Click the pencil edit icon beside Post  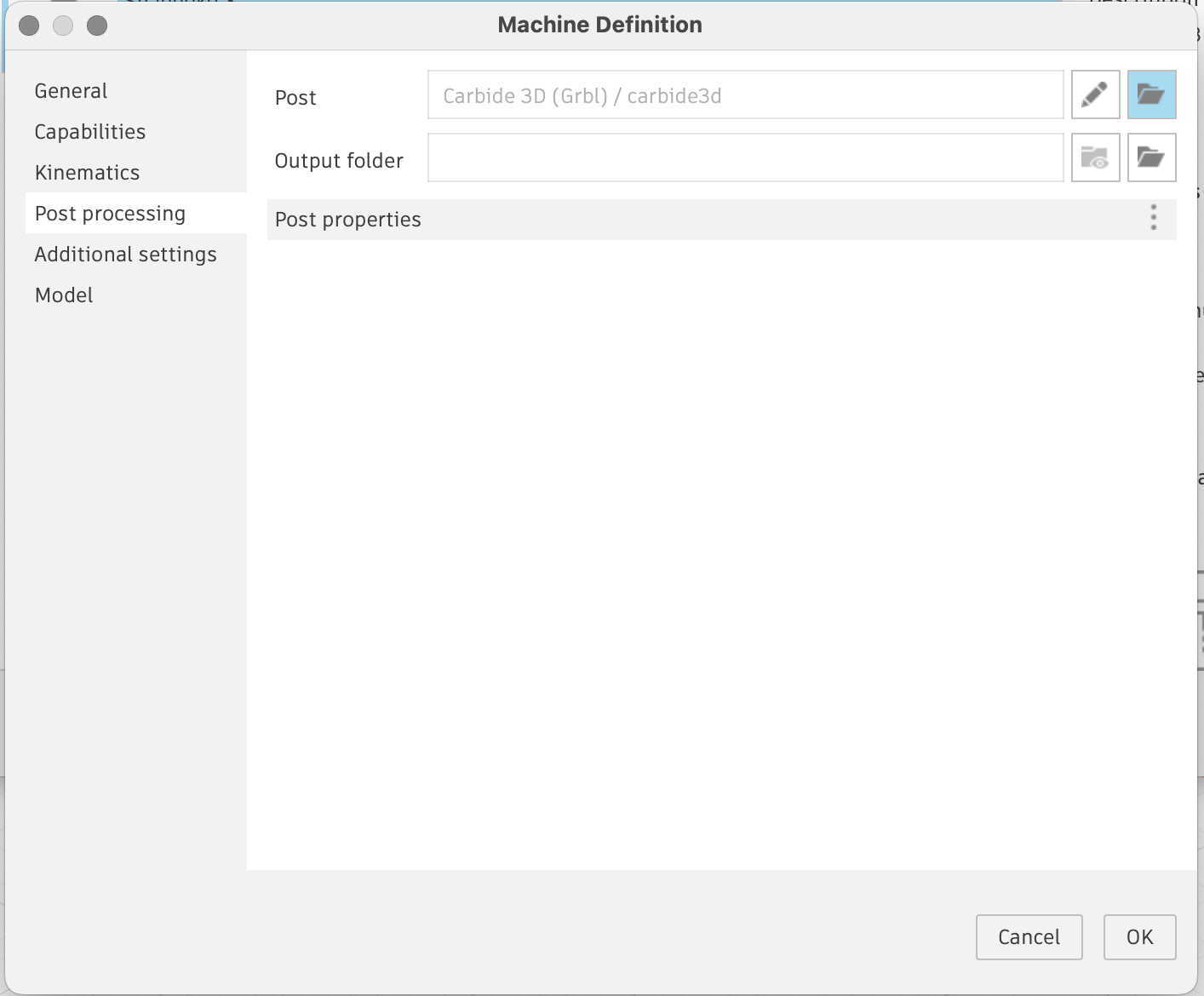pyautogui.click(x=1095, y=94)
